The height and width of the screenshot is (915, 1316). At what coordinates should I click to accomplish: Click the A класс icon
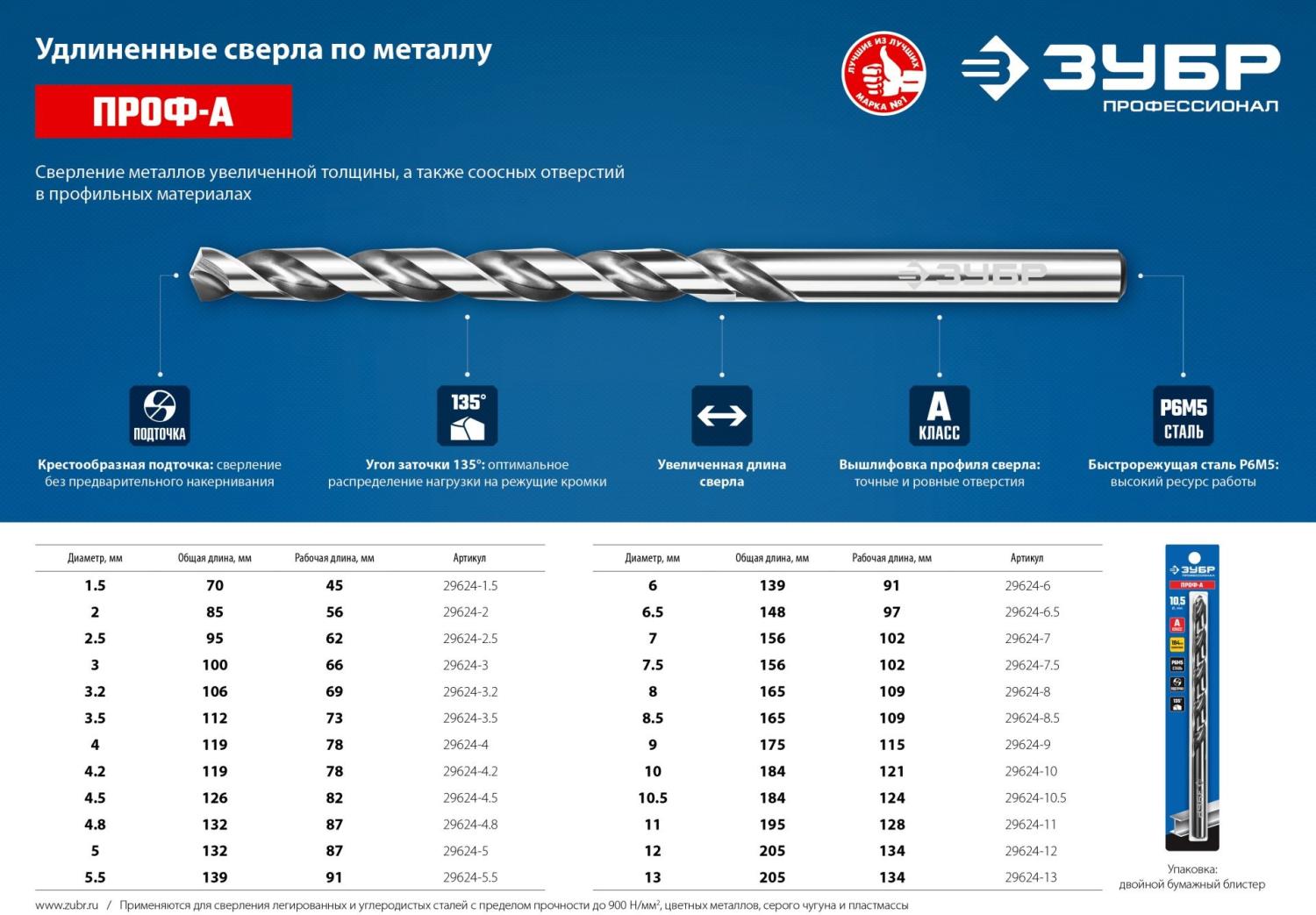(x=939, y=415)
